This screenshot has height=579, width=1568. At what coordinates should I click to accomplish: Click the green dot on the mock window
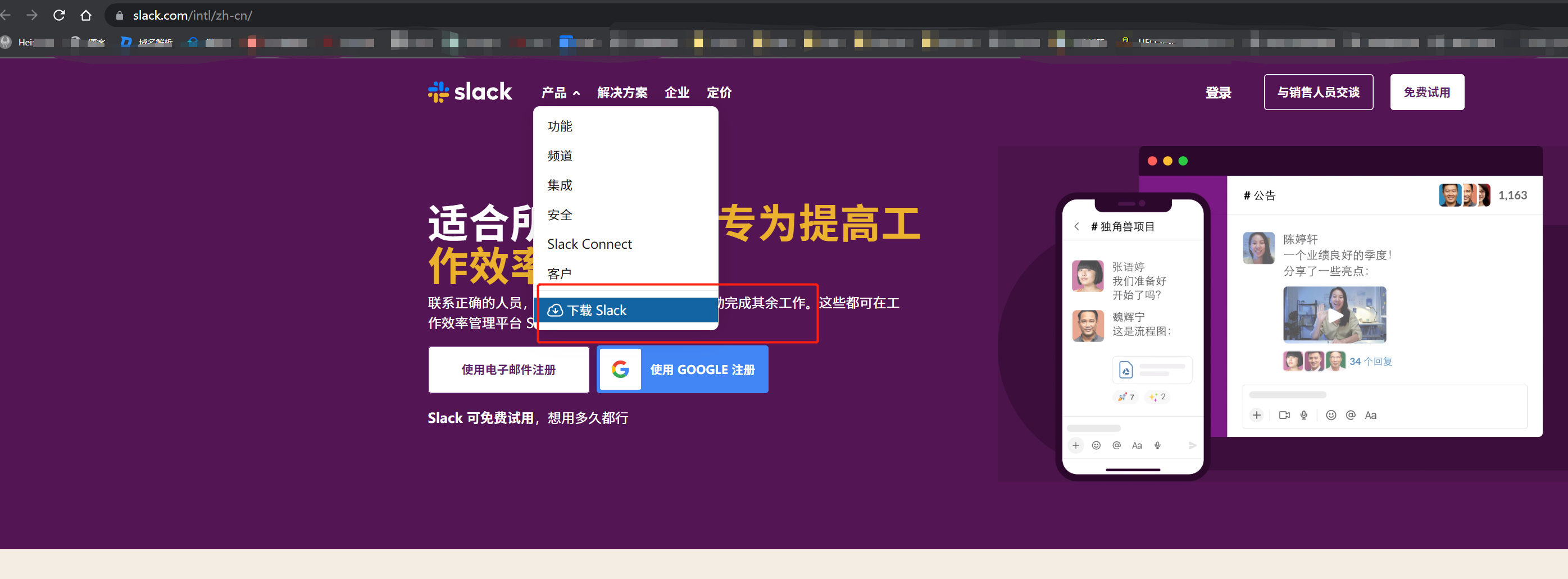[x=1183, y=161]
